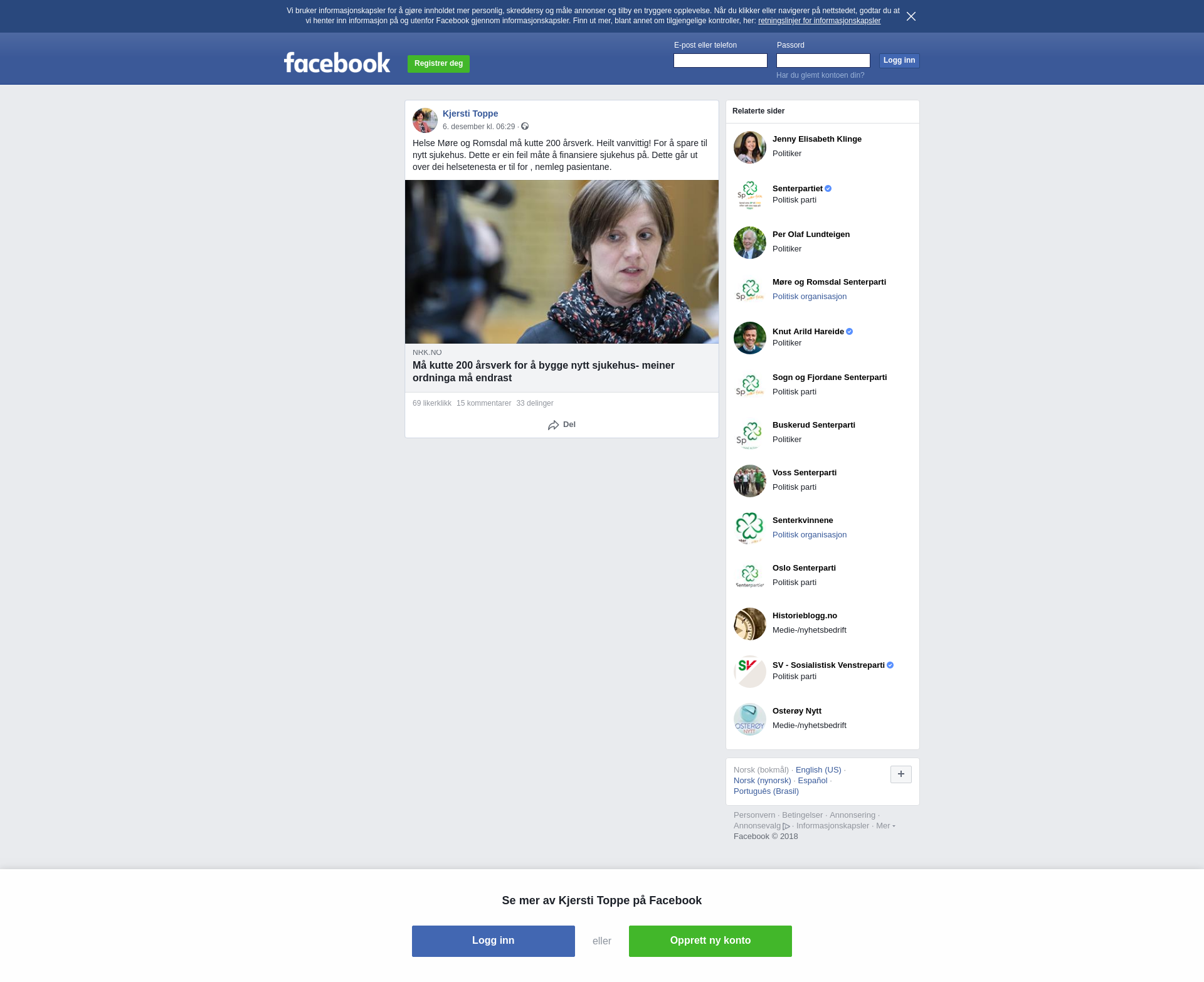Click the public globe icon on post

point(525,126)
